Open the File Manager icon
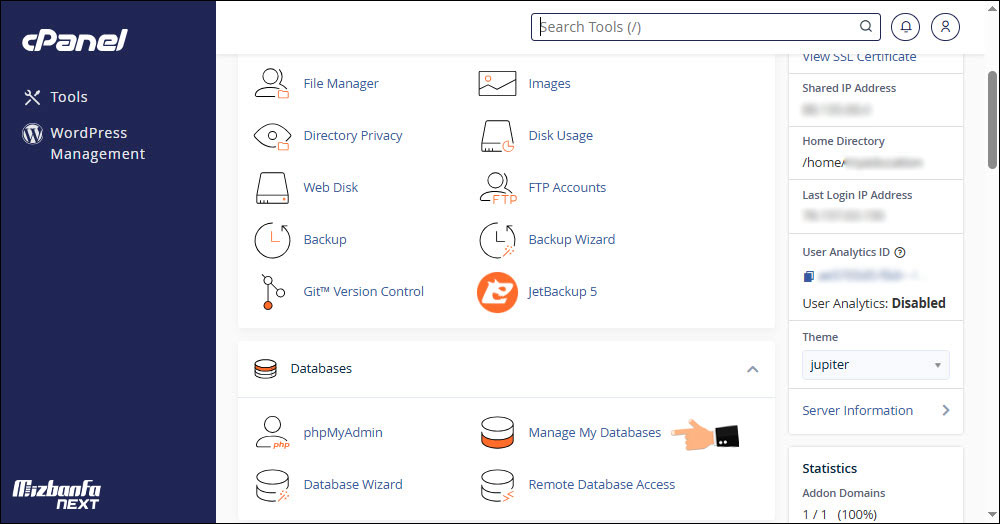 [x=272, y=84]
